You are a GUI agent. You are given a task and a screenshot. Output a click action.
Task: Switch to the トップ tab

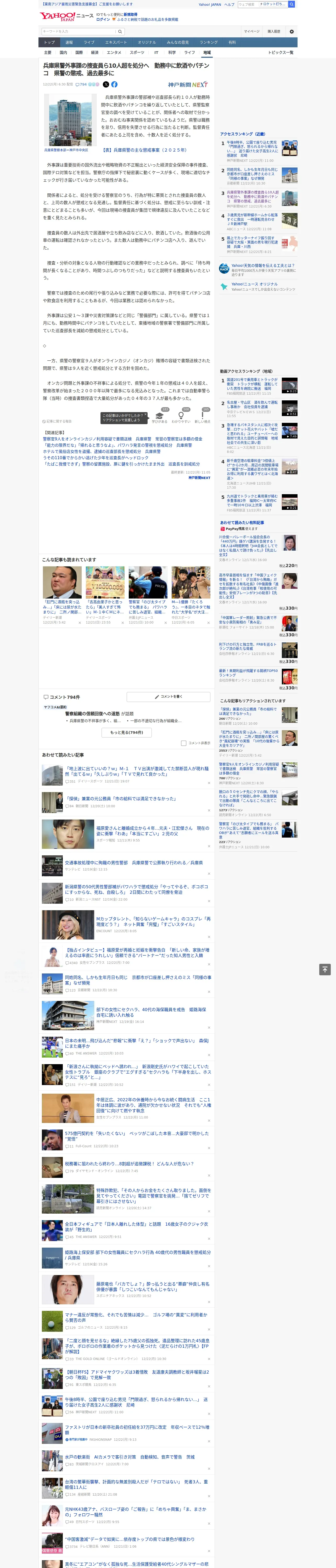[x=49, y=43]
